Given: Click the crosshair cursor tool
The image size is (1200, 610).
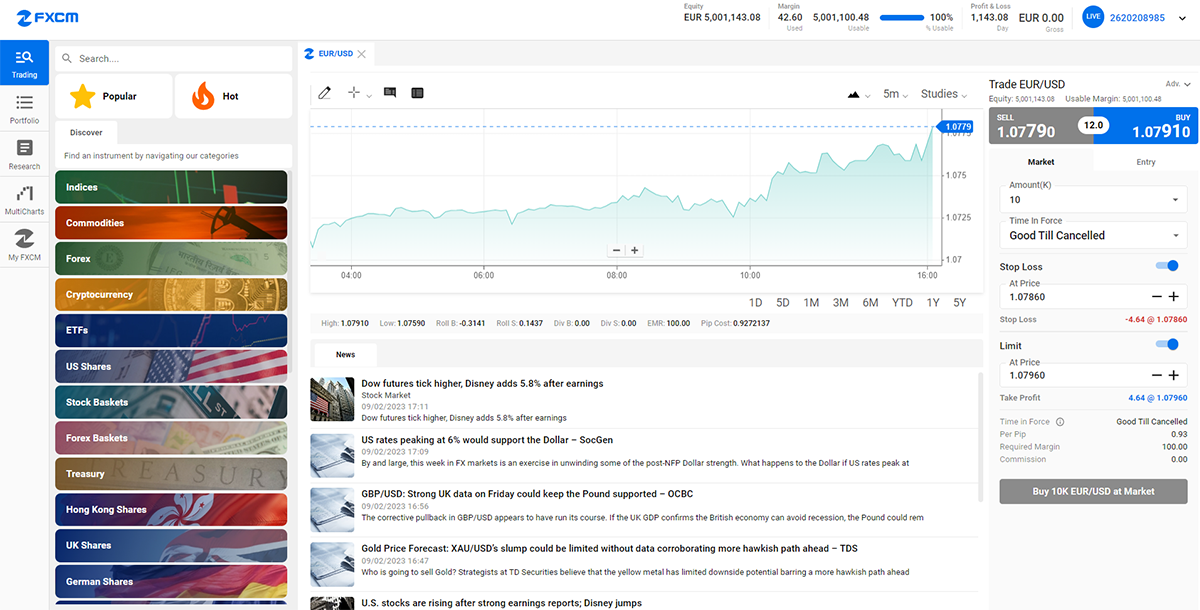Looking at the screenshot, I should pos(353,93).
